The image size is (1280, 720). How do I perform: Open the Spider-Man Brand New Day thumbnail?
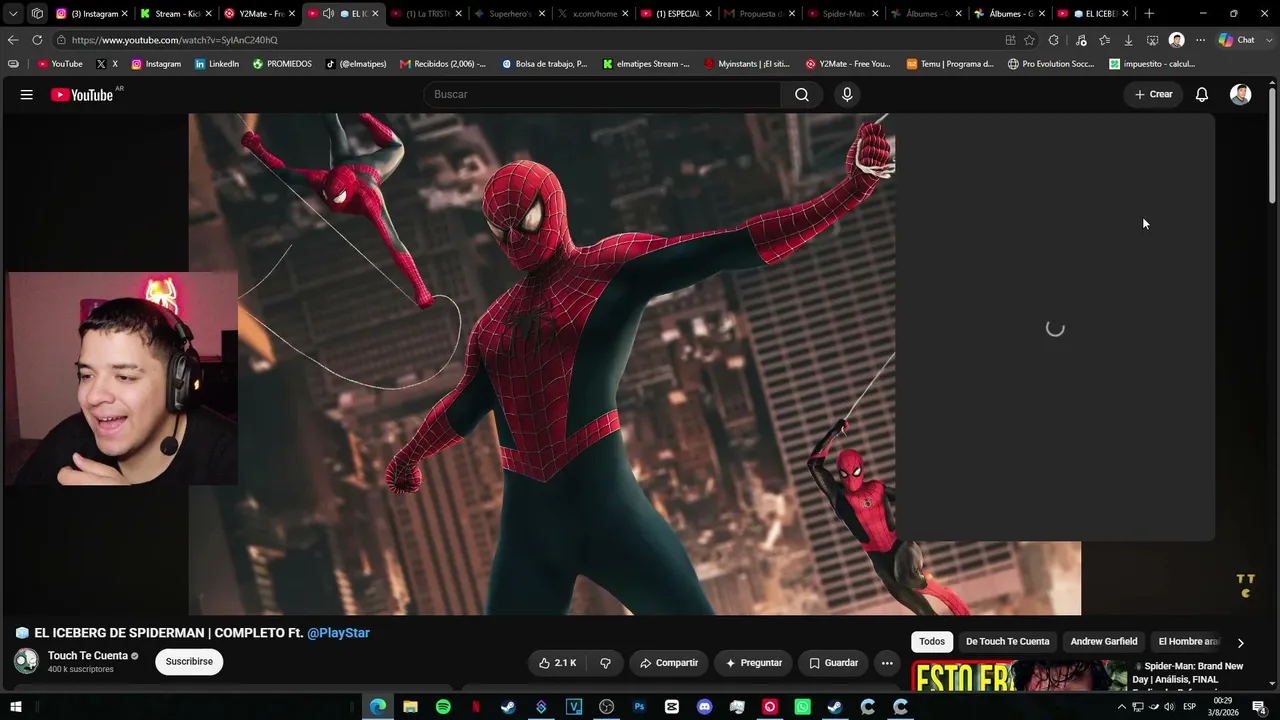click(x=1019, y=676)
